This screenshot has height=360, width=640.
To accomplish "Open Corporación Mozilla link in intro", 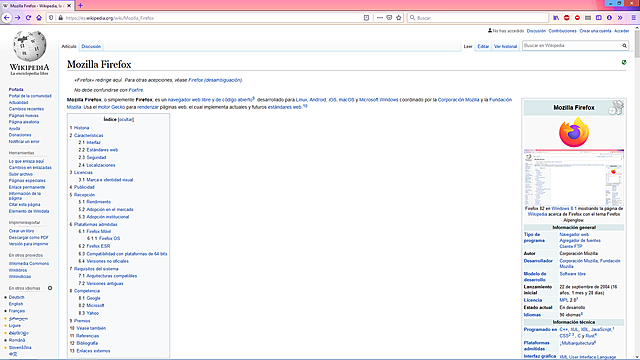I will pos(458,100).
